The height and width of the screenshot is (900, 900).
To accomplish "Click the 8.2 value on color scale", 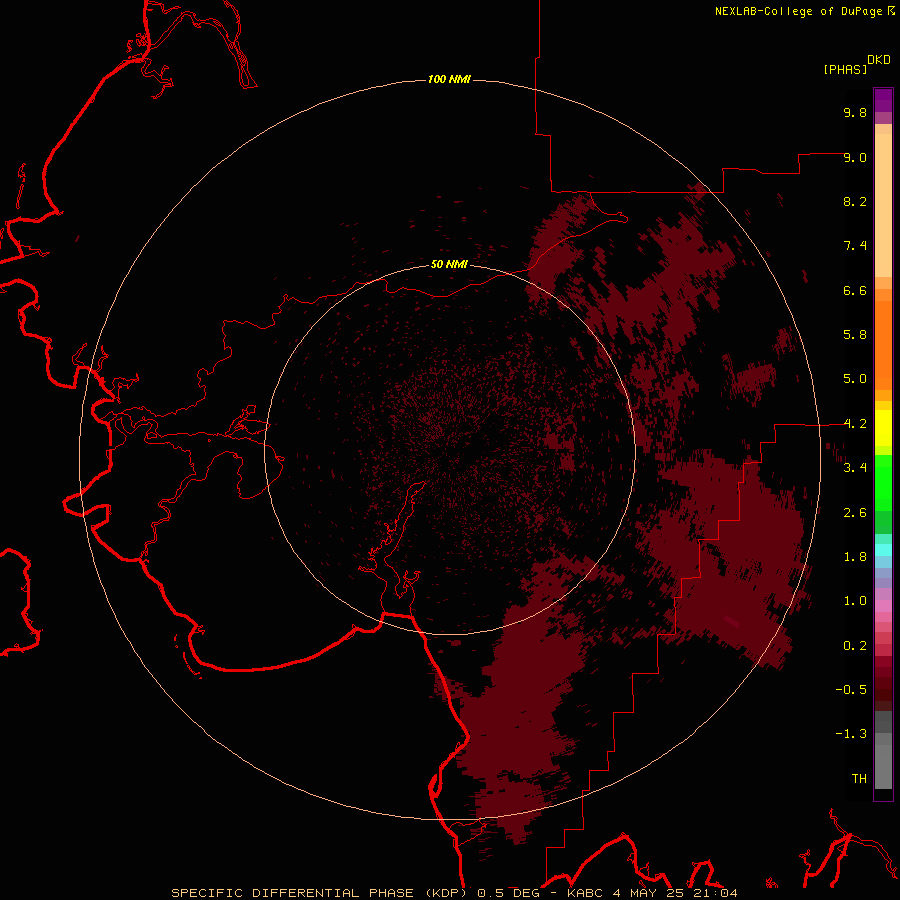I will [x=855, y=201].
